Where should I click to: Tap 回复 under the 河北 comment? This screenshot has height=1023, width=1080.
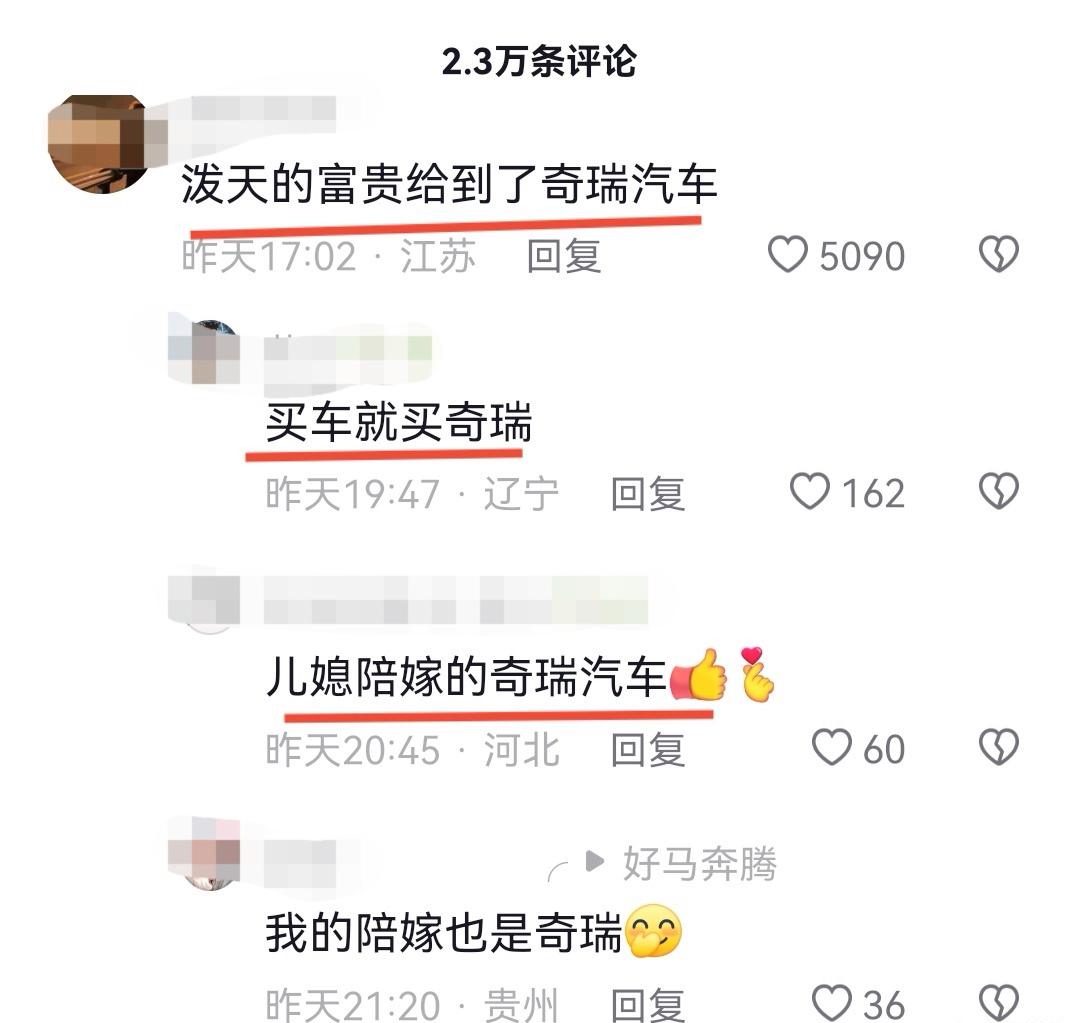tap(647, 750)
